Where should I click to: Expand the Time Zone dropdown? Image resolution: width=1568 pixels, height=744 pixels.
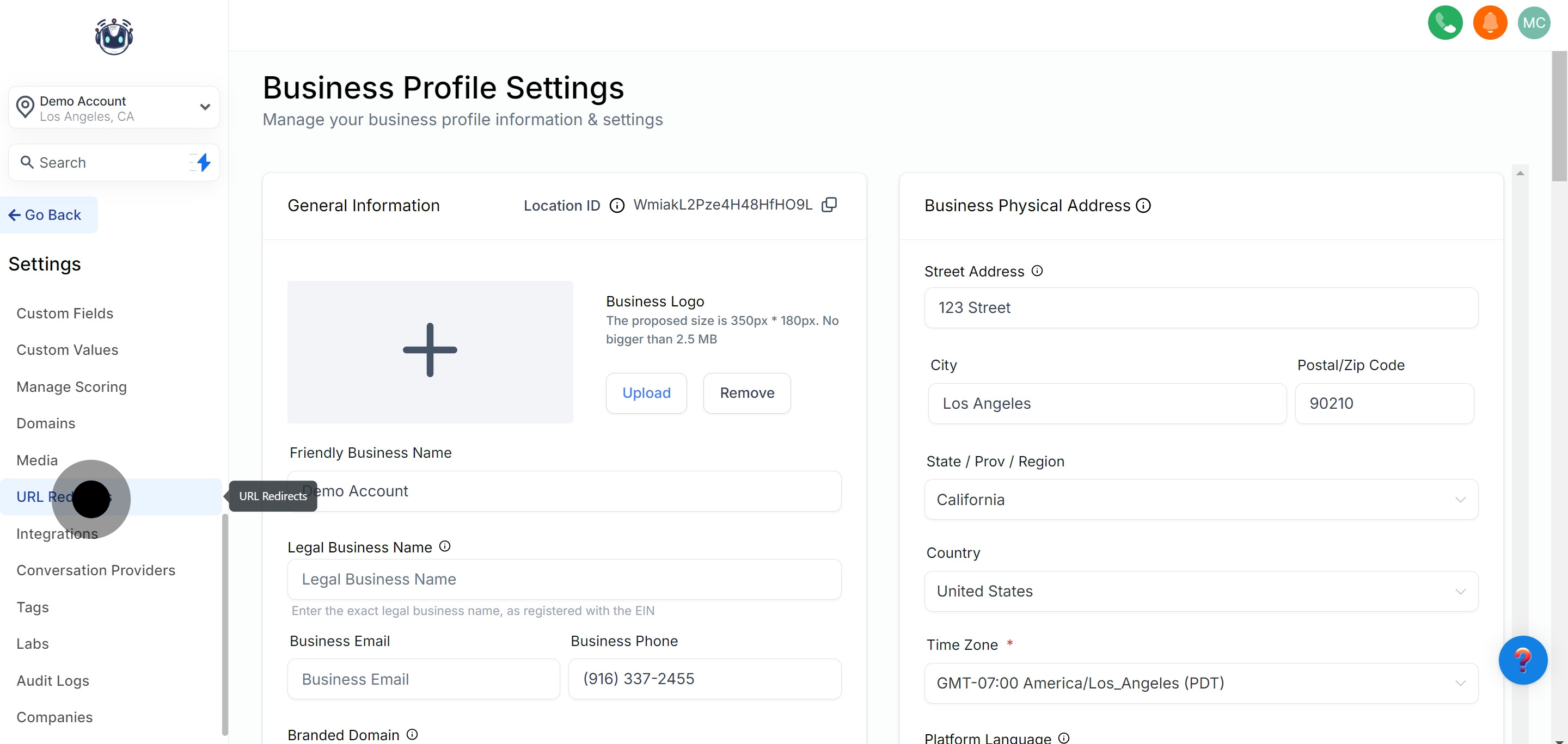coord(1200,683)
